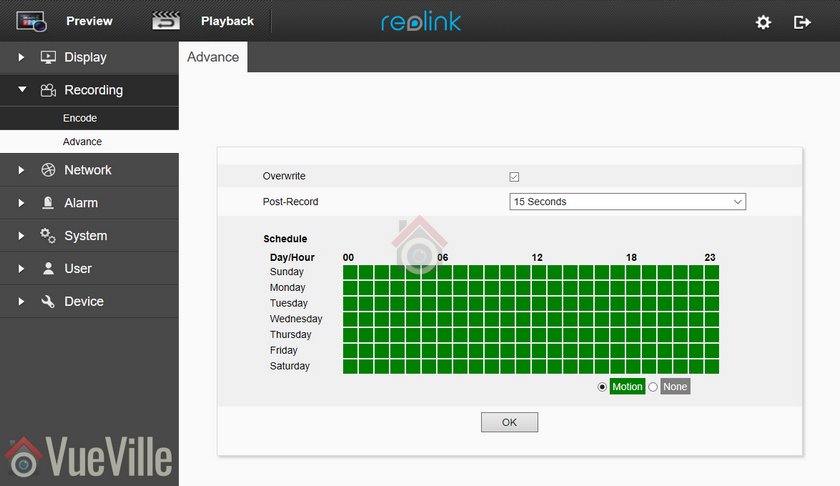Screen dimensions: 840x486
Task: Click the System menu label
Action: pos(86,236)
